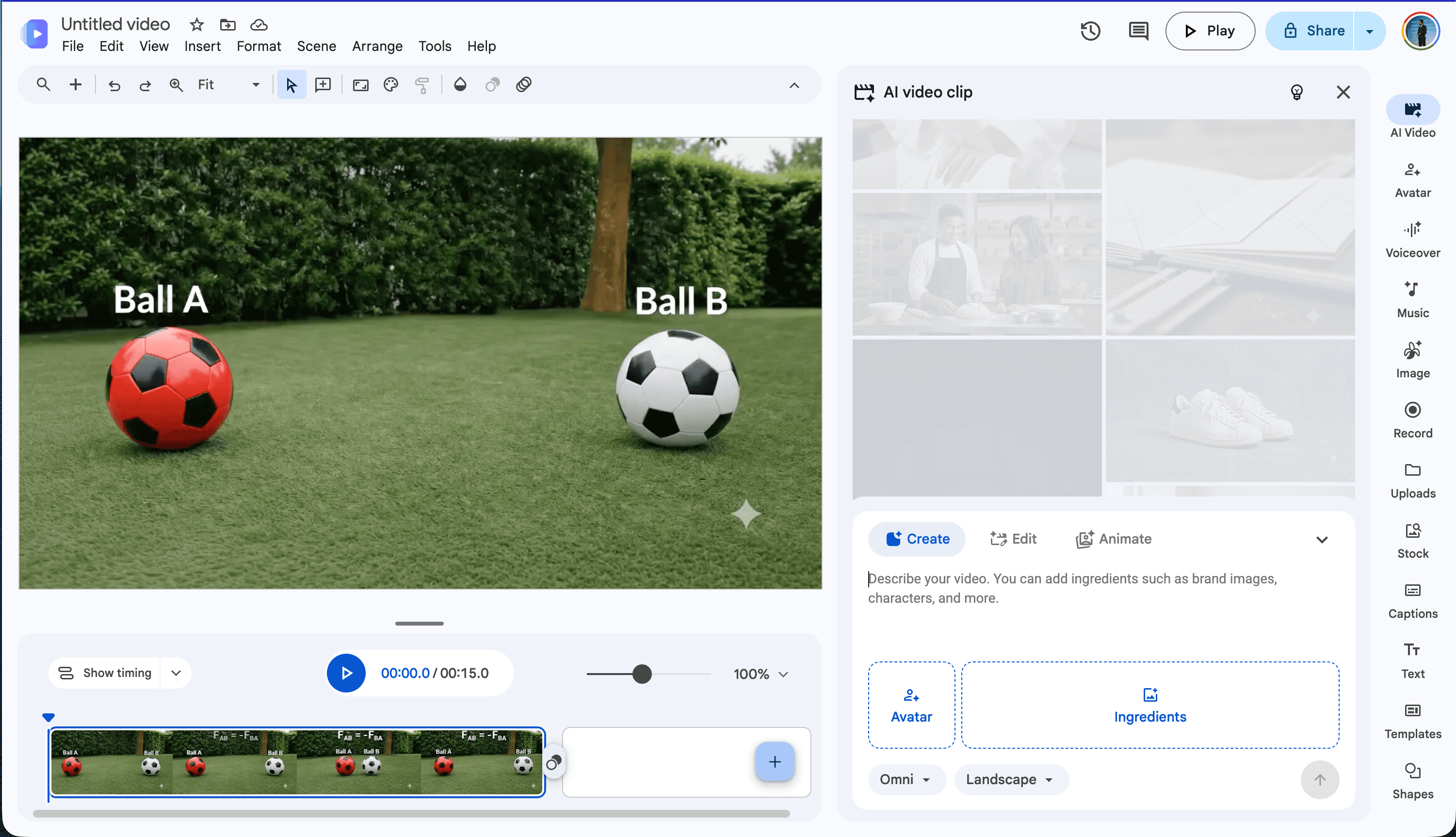Open the Voiceover sidebar tool

click(1412, 241)
